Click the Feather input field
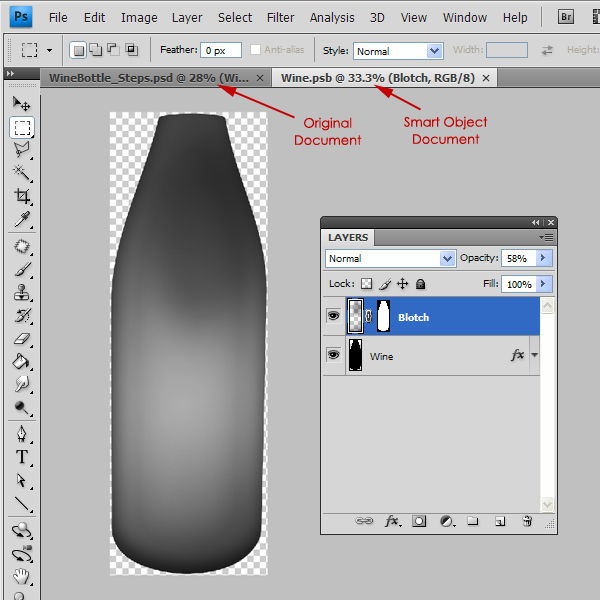 (x=221, y=50)
